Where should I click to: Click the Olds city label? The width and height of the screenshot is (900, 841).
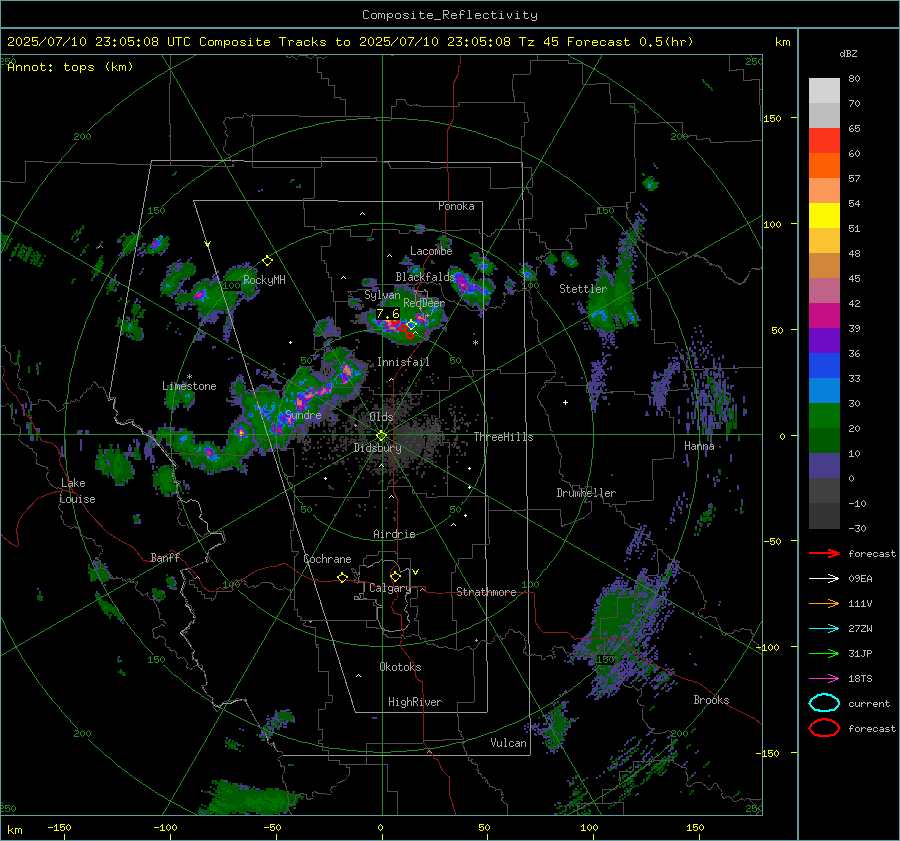(381, 417)
